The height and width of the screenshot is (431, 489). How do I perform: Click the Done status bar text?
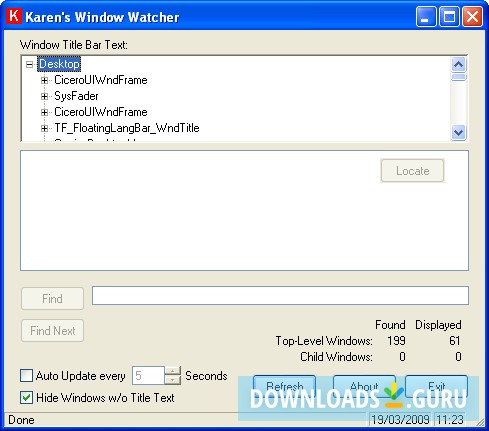[21, 420]
